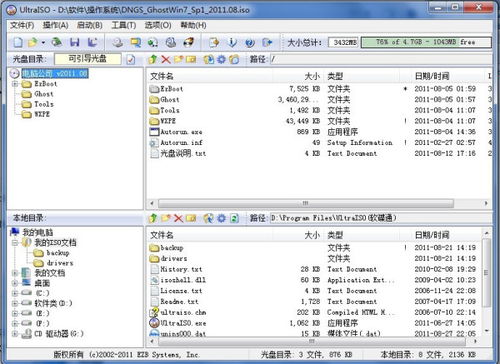Screen dimensions: 500x364
Task: Click the Open CD/DVD disc toolbar icon
Action: (x=57, y=42)
